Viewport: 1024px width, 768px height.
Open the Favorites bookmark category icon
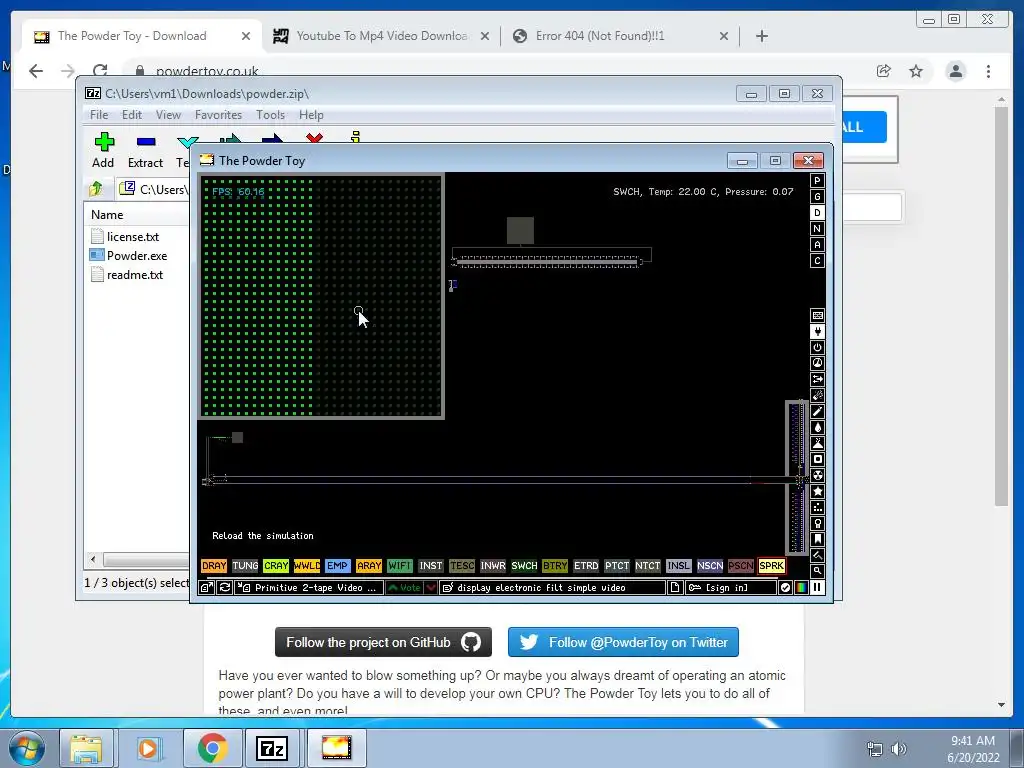pos(817,539)
